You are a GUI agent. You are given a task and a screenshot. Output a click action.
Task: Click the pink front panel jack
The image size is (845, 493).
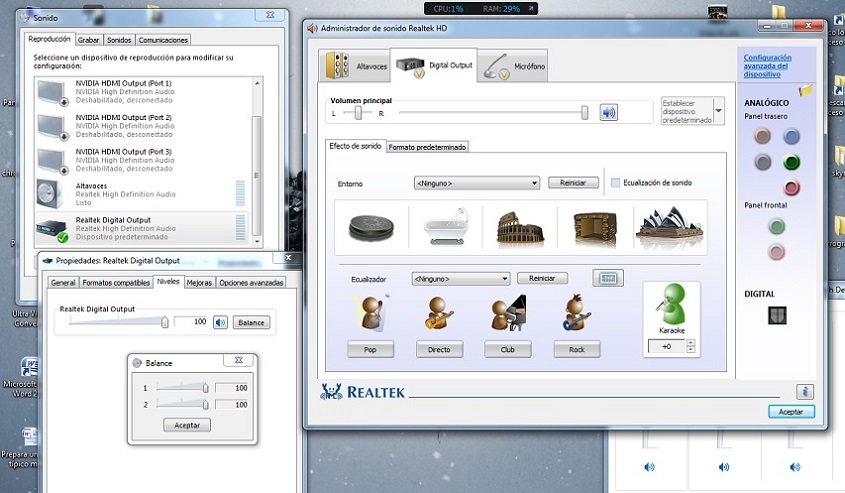tap(776, 252)
